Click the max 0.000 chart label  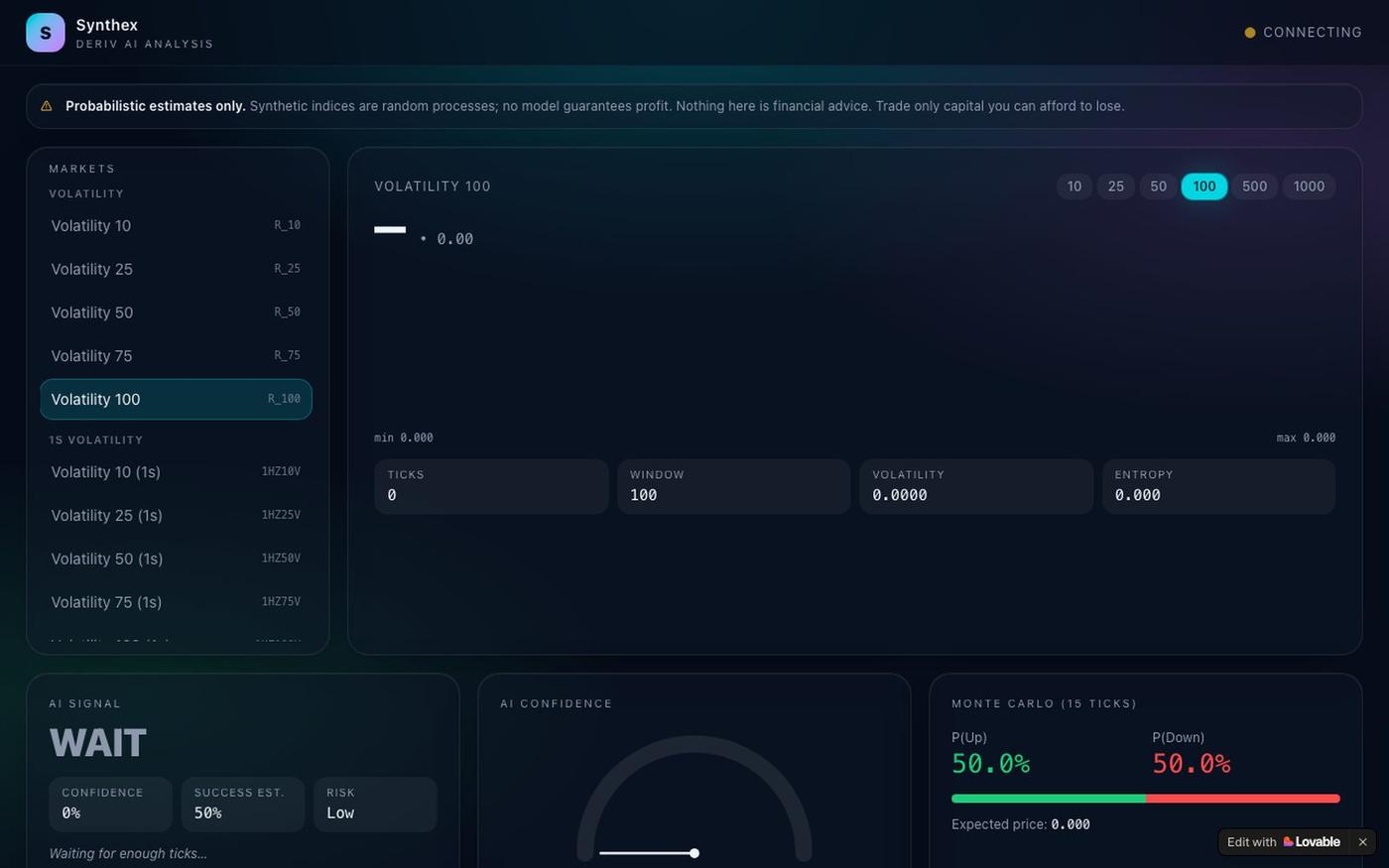click(1306, 437)
